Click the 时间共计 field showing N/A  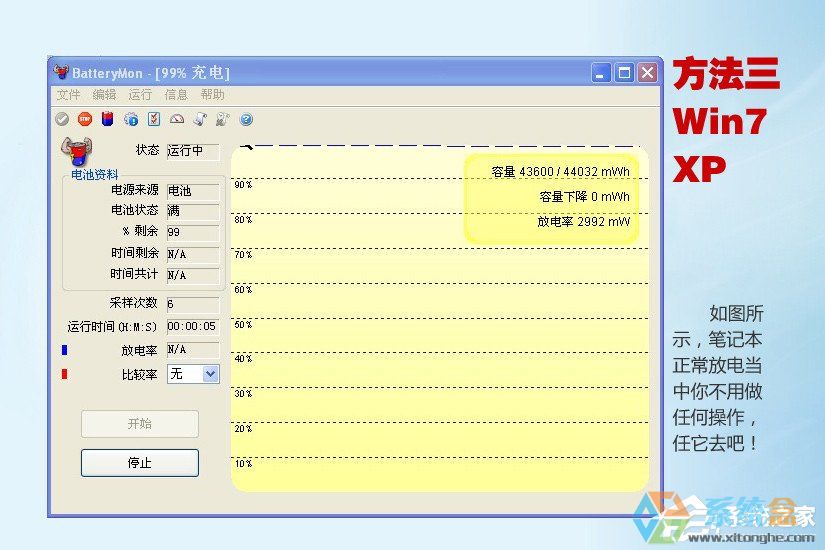point(193,275)
